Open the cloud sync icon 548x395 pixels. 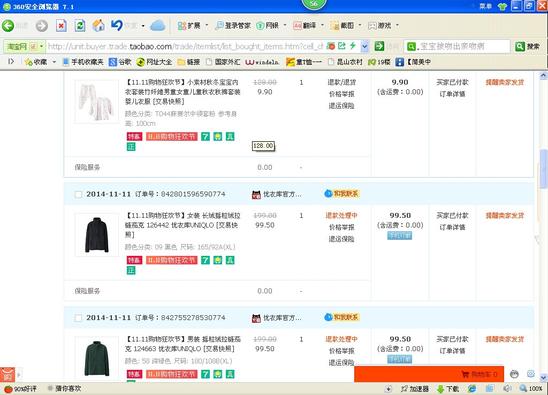coord(158,26)
